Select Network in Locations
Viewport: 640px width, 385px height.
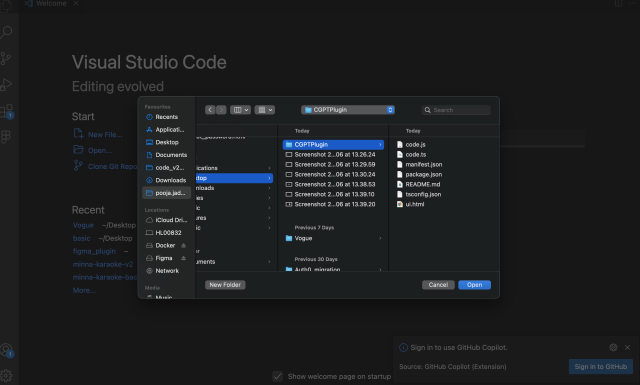tap(167, 270)
